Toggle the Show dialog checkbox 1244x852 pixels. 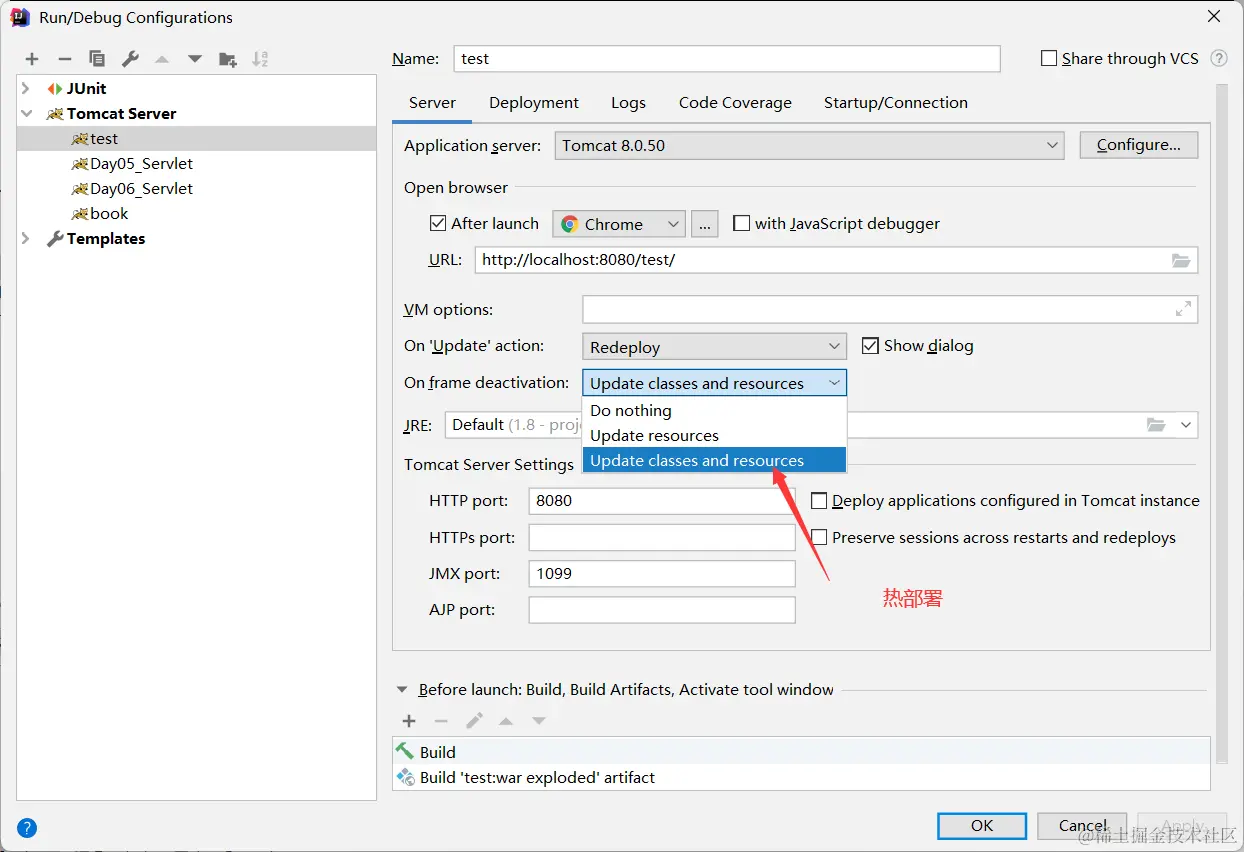(870, 346)
